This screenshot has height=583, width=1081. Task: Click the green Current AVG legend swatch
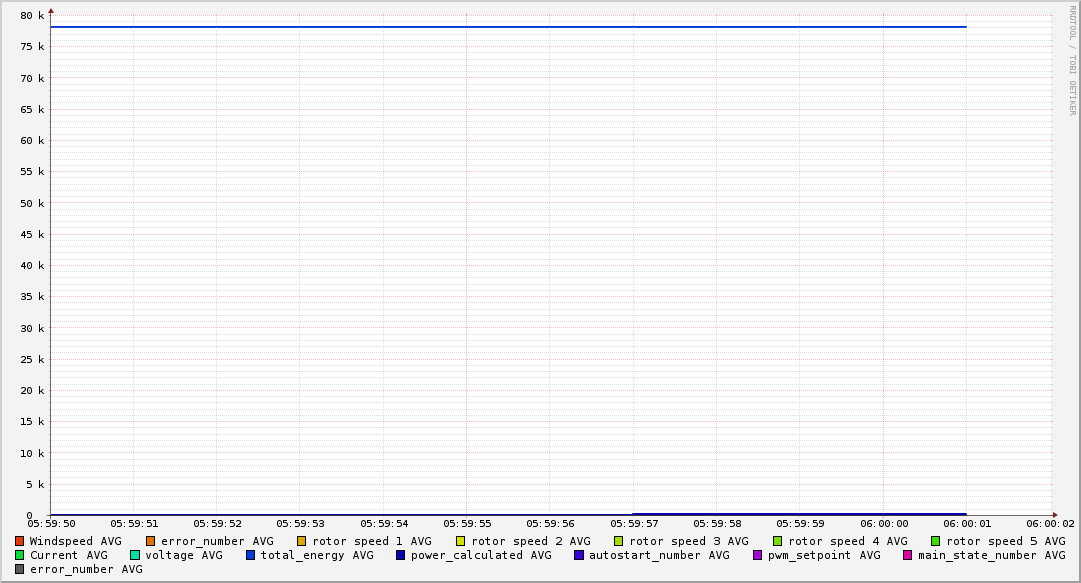19,555
